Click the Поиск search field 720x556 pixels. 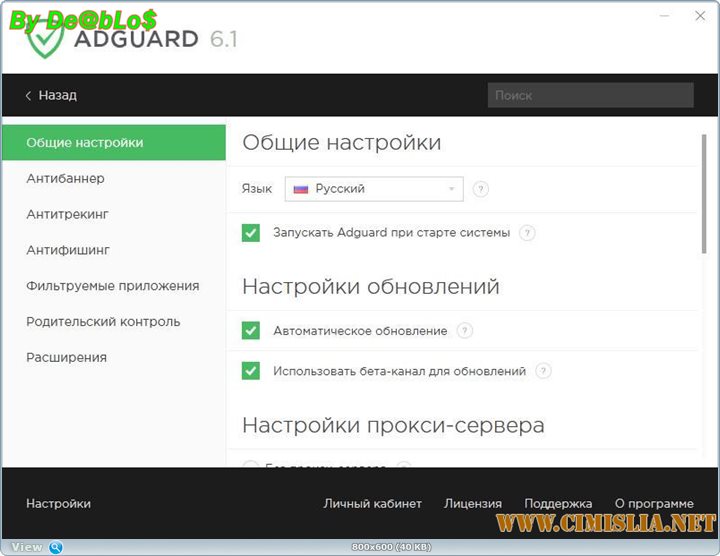pos(591,95)
